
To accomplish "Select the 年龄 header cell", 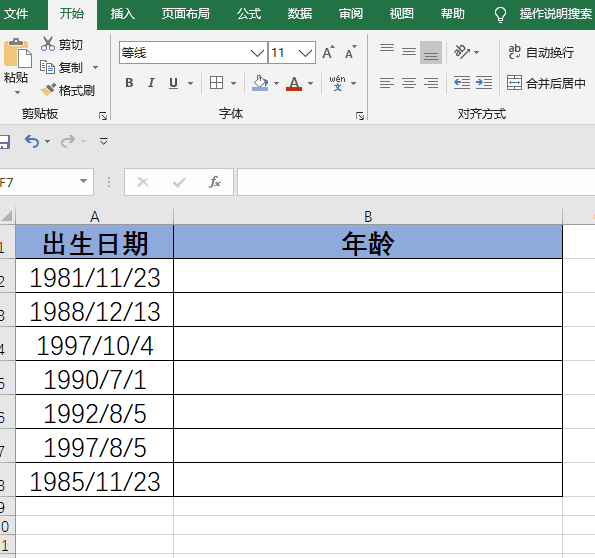I will click(368, 242).
